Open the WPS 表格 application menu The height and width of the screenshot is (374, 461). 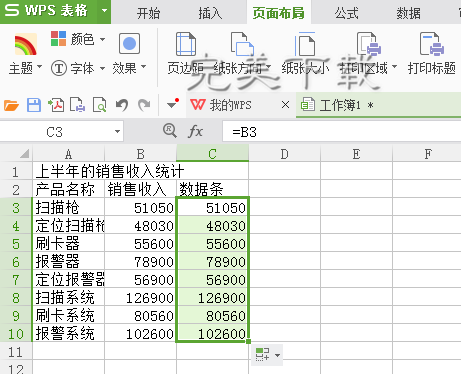48,11
